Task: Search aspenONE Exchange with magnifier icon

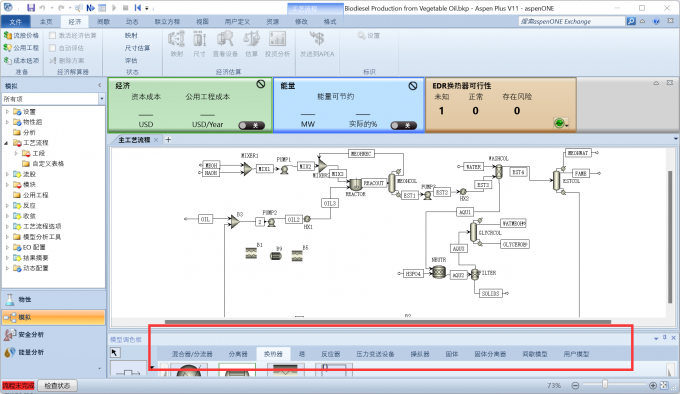Action: 631,21
